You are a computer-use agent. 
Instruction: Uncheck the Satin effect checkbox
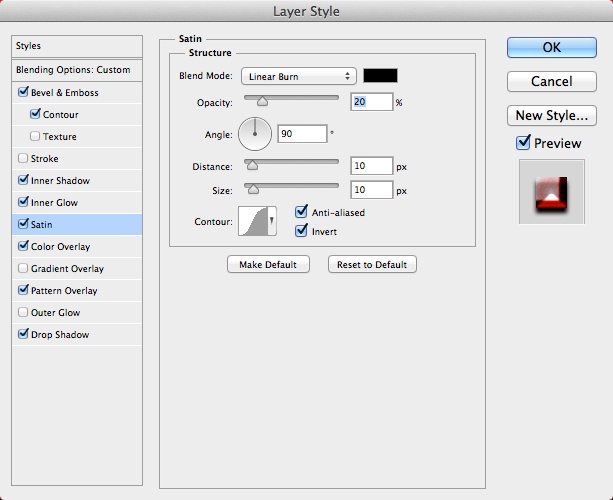click(23, 224)
